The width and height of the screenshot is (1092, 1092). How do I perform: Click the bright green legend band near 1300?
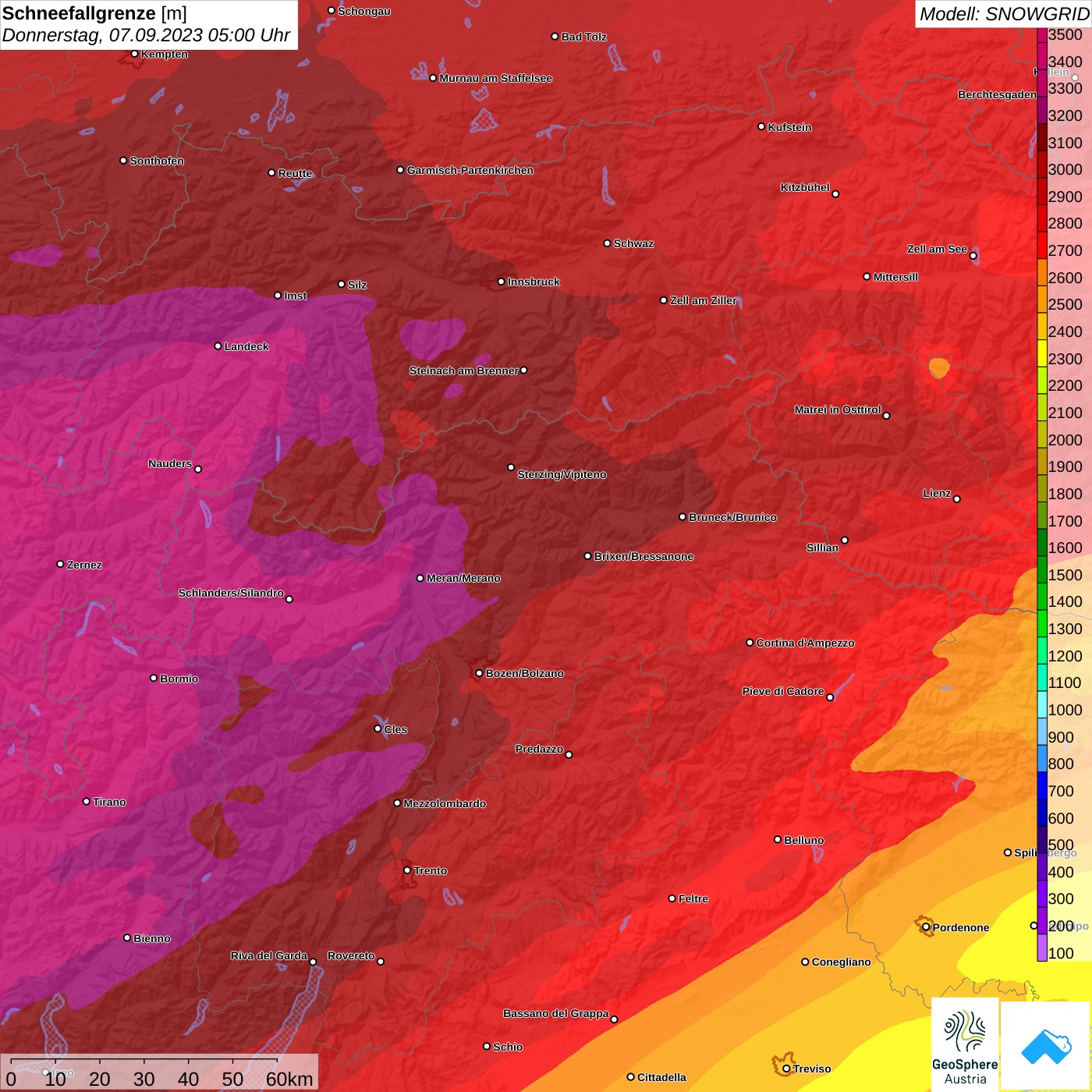point(1042,624)
